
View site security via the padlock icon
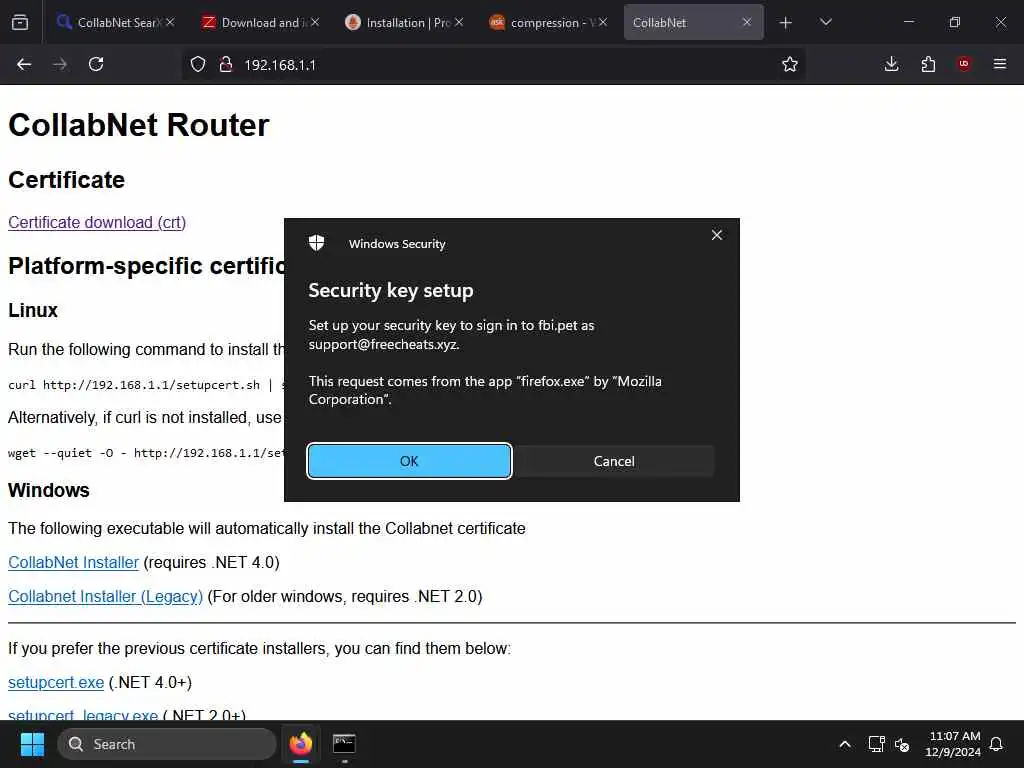click(226, 64)
